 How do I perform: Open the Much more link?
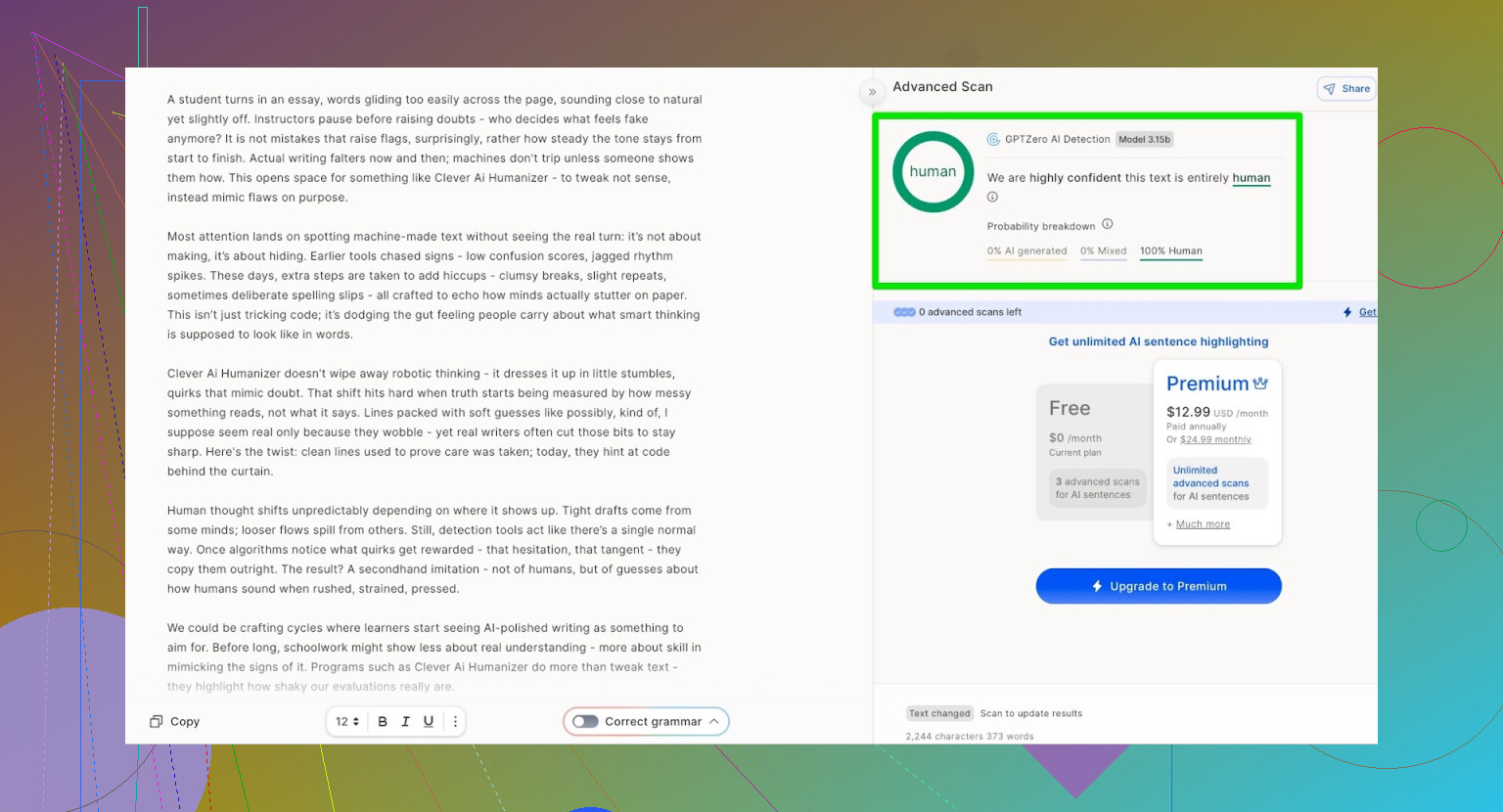point(1203,524)
